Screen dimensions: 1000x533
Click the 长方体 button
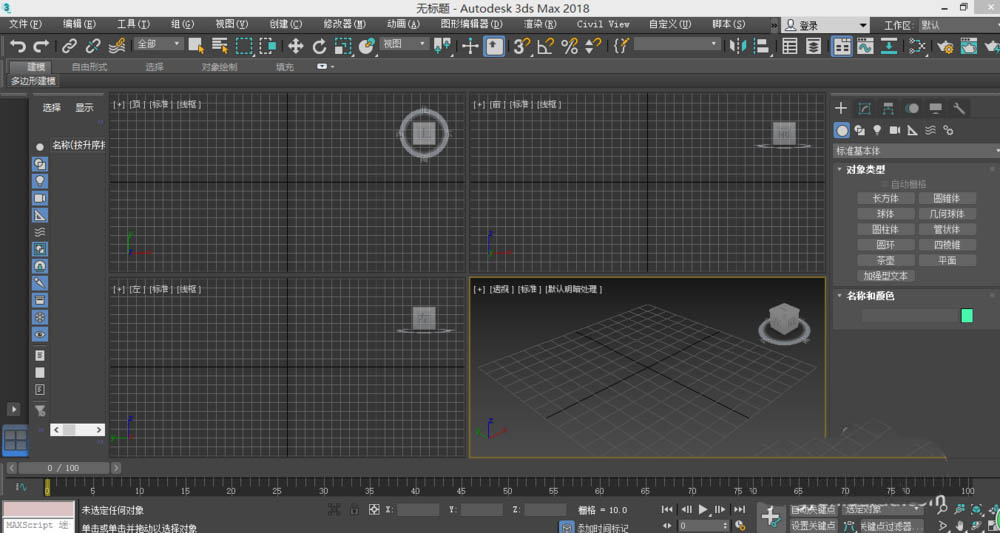point(886,198)
